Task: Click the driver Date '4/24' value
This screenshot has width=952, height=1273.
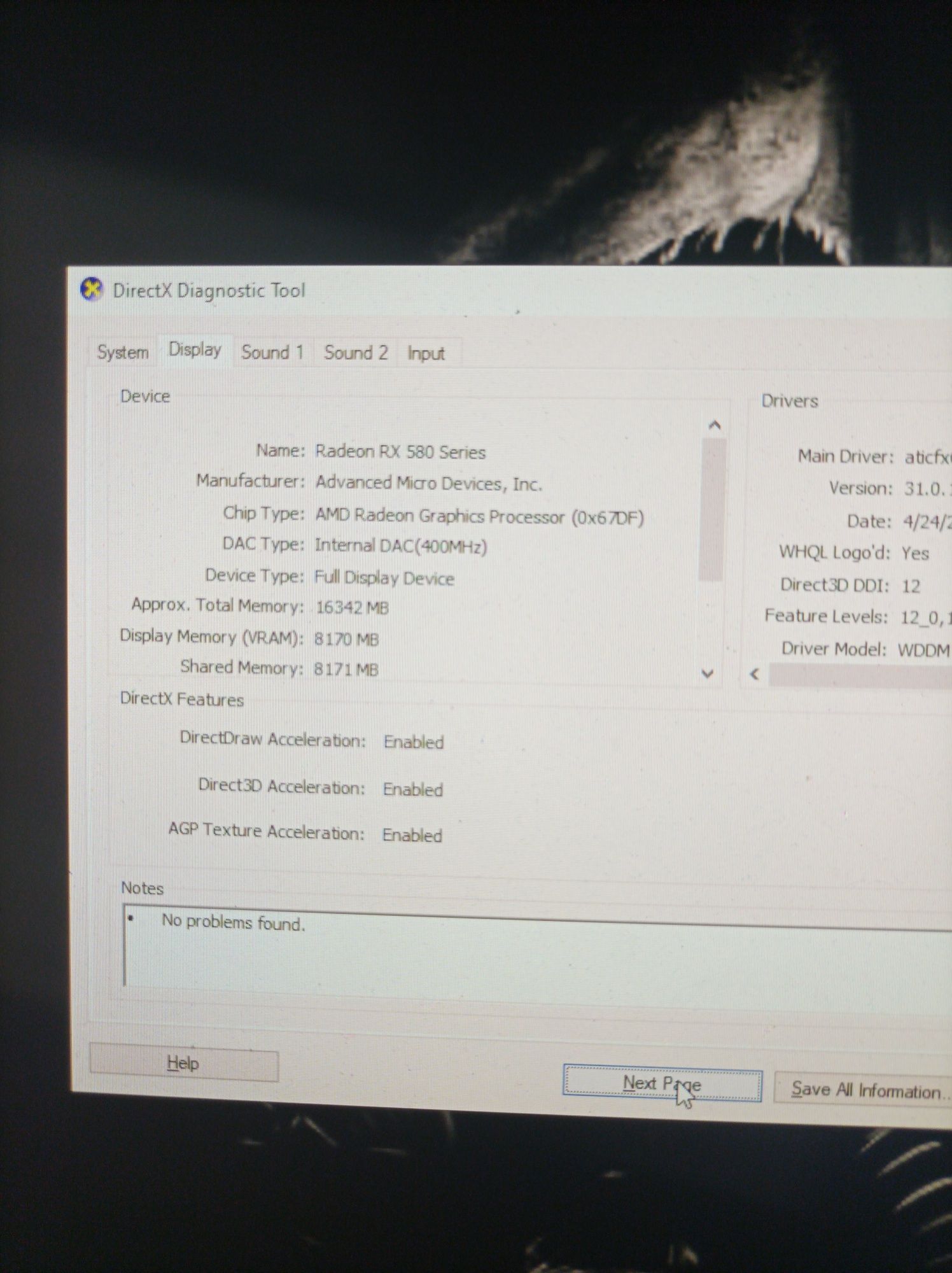Action: point(927,522)
